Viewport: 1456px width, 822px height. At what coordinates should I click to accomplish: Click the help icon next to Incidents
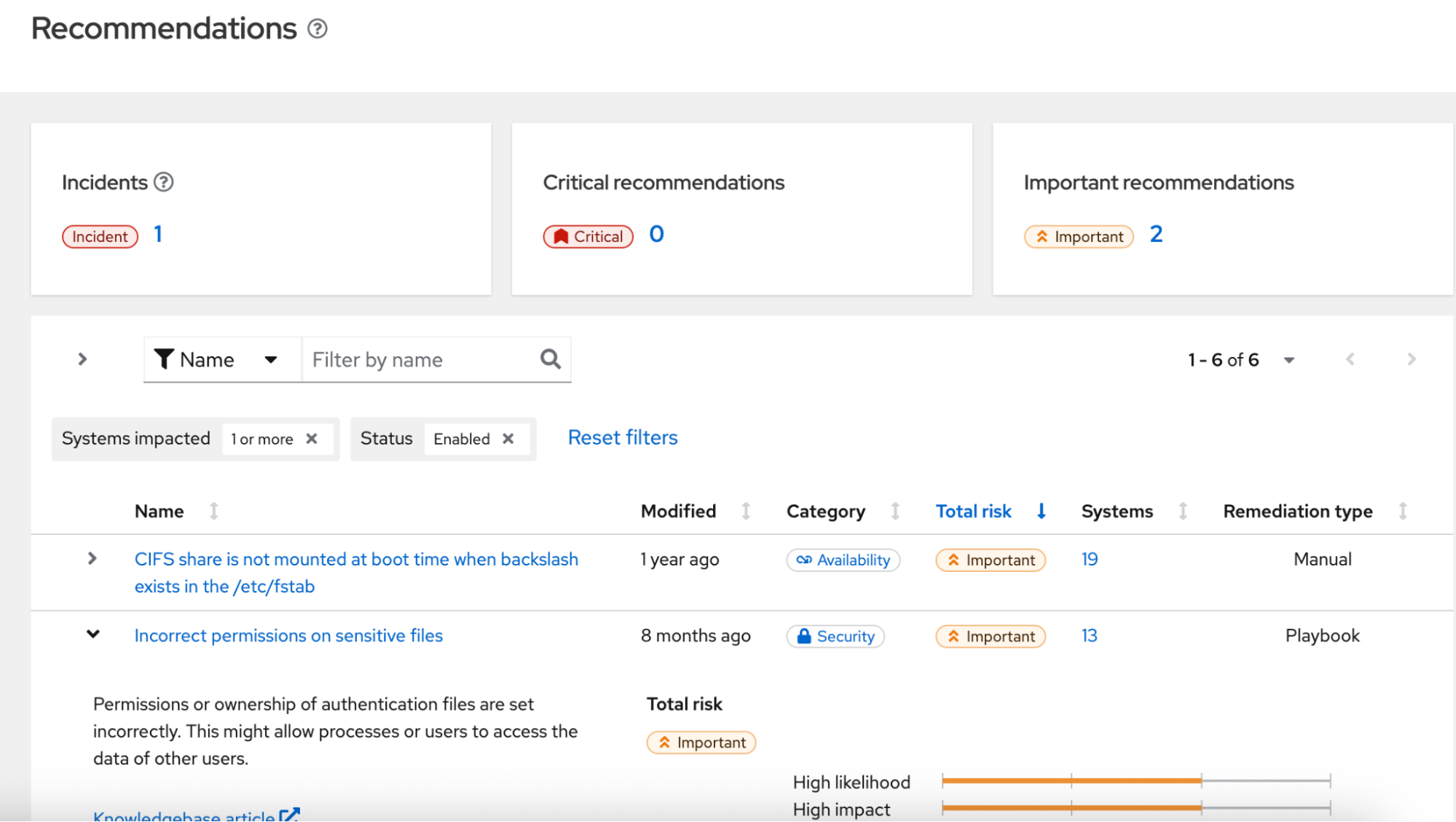[164, 182]
